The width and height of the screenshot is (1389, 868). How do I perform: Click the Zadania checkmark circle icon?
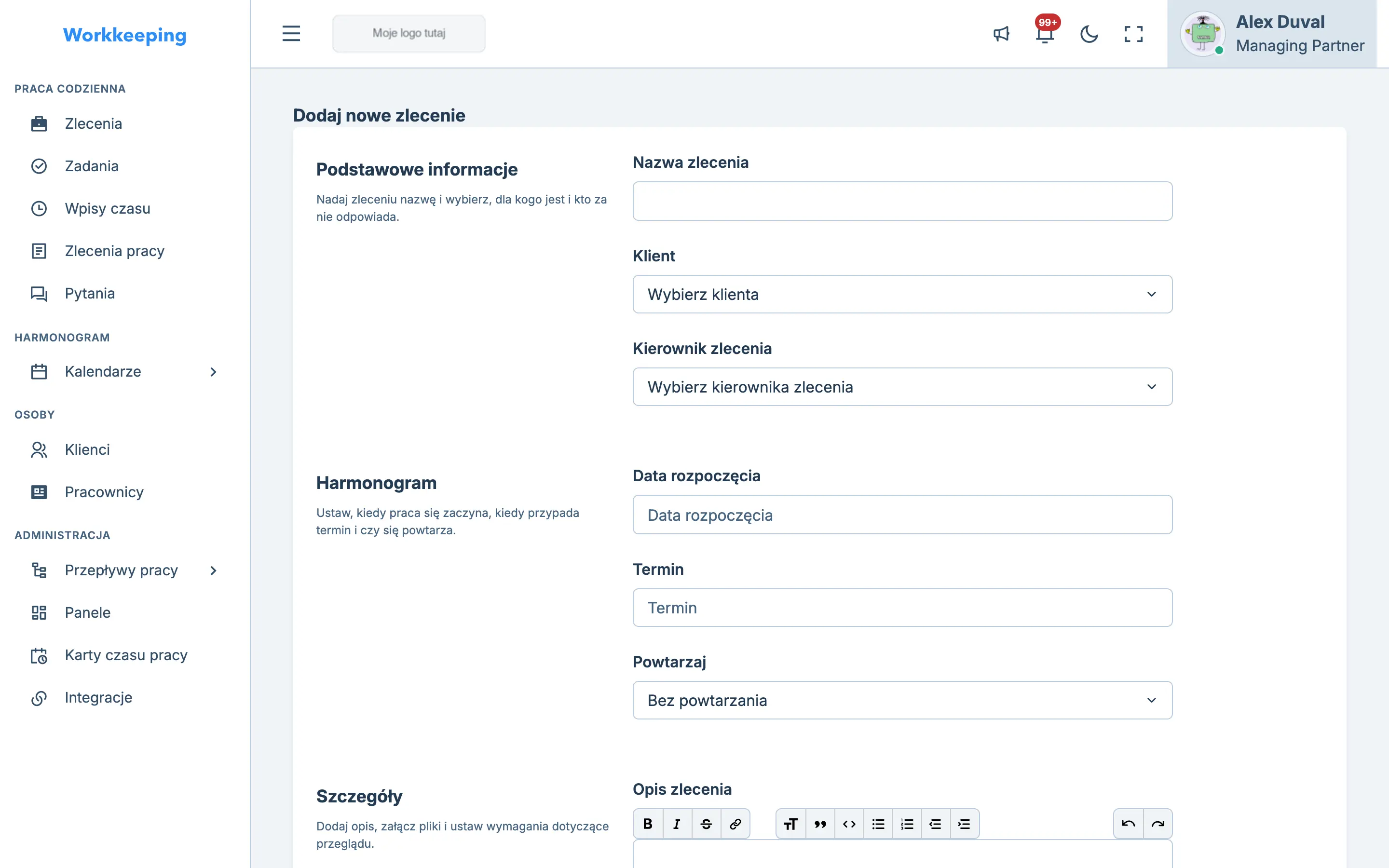[39, 166]
